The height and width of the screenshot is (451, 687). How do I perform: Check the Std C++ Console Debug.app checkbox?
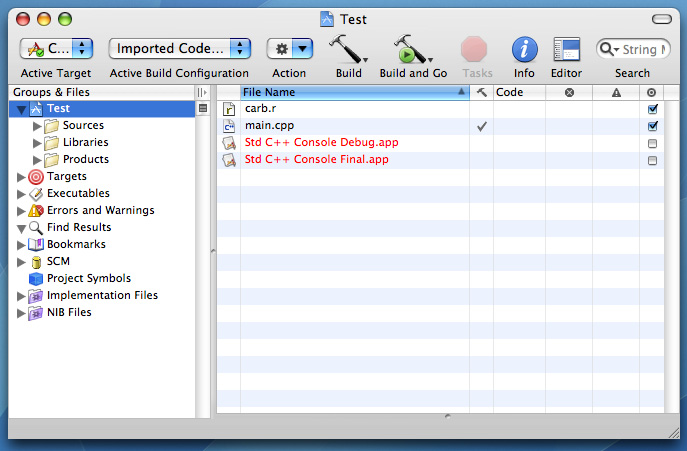(653, 143)
